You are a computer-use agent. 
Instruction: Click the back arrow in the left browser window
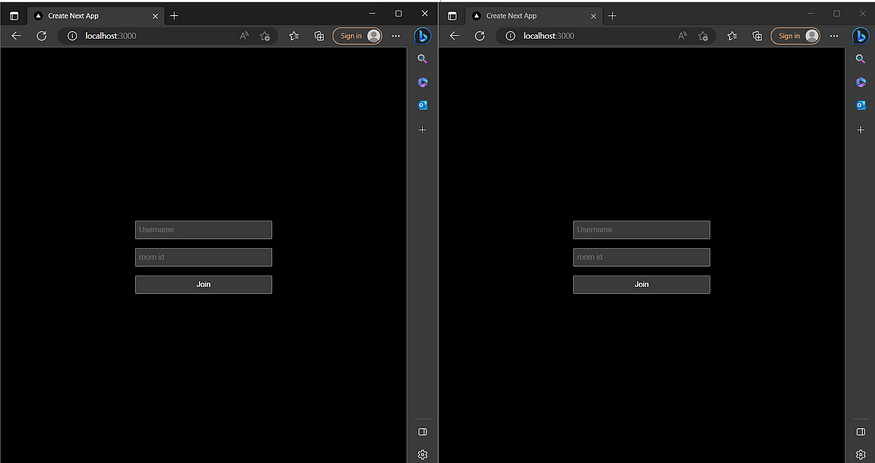point(16,36)
